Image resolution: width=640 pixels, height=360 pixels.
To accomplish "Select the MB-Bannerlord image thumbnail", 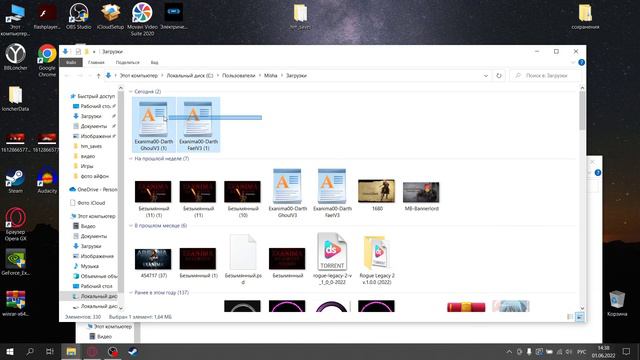I will click(421, 195).
